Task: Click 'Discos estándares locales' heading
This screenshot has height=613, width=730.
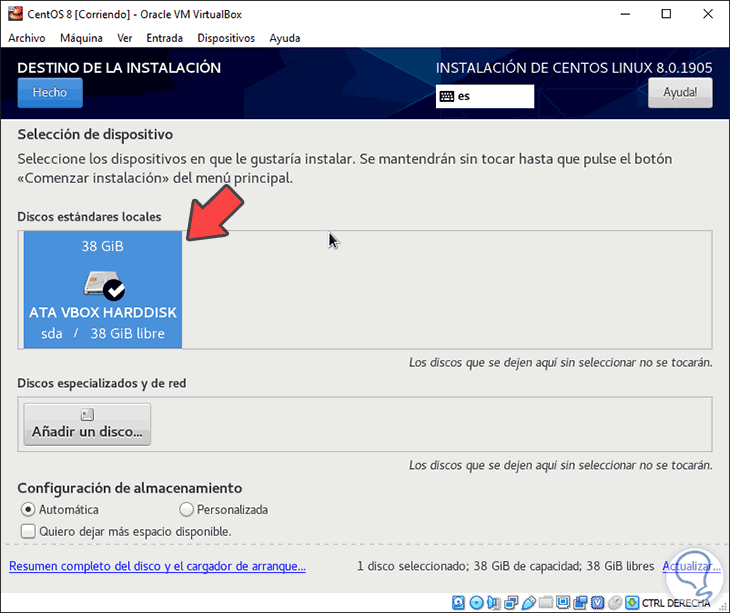Action: coord(89,216)
